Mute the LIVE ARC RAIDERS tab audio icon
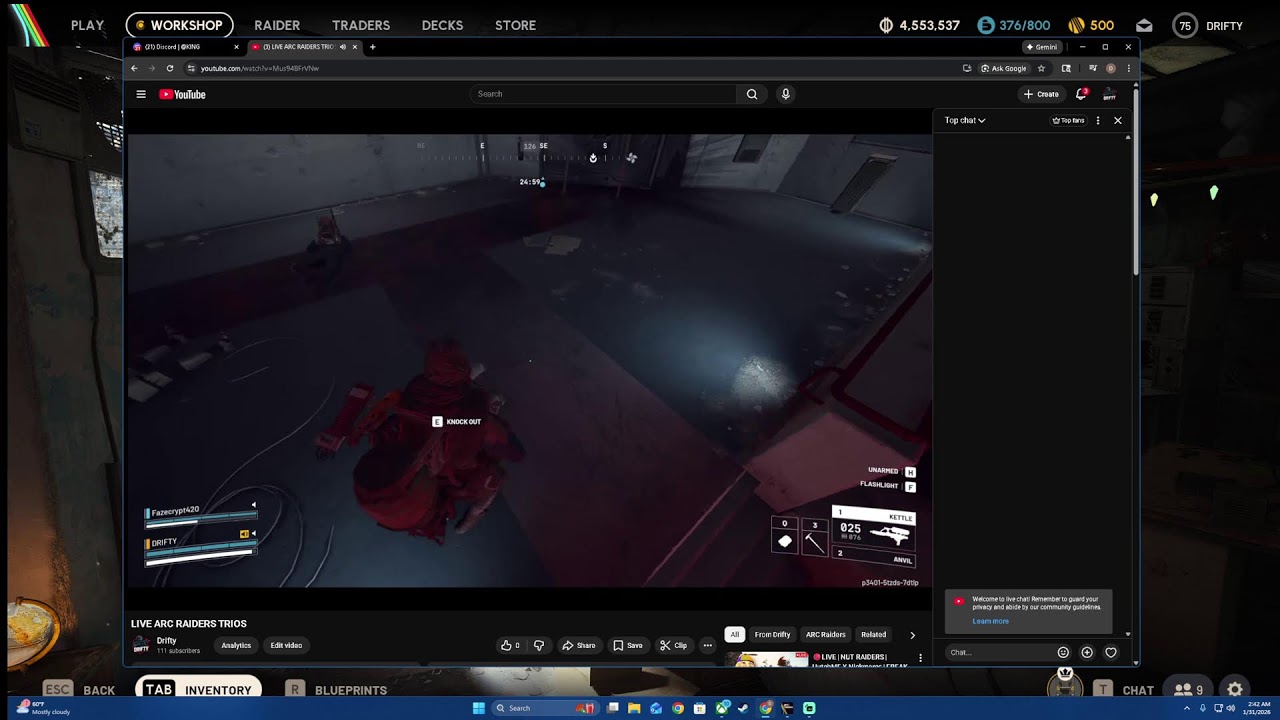The height and width of the screenshot is (720, 1280). 342,47
